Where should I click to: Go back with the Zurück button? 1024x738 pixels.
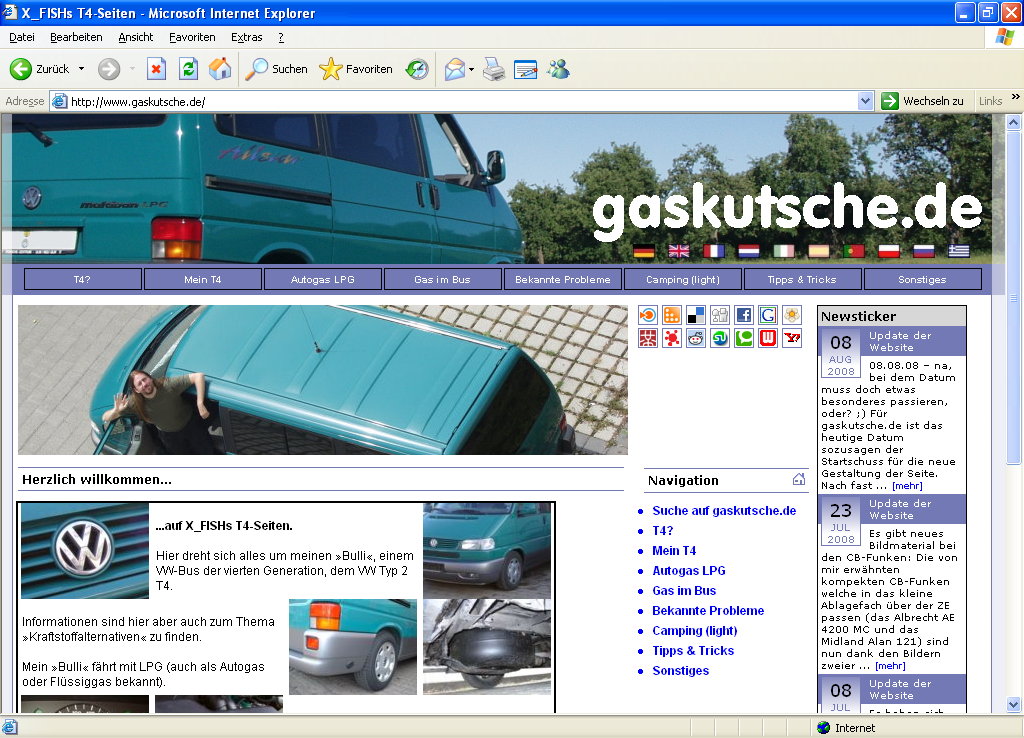pos(39,69)
